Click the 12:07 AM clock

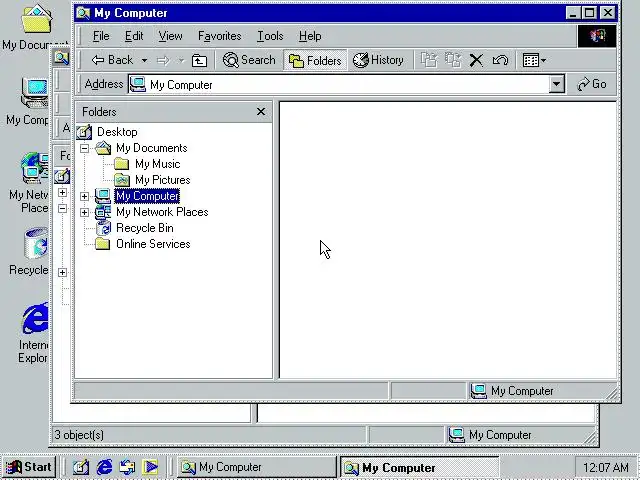coord(606,467)
